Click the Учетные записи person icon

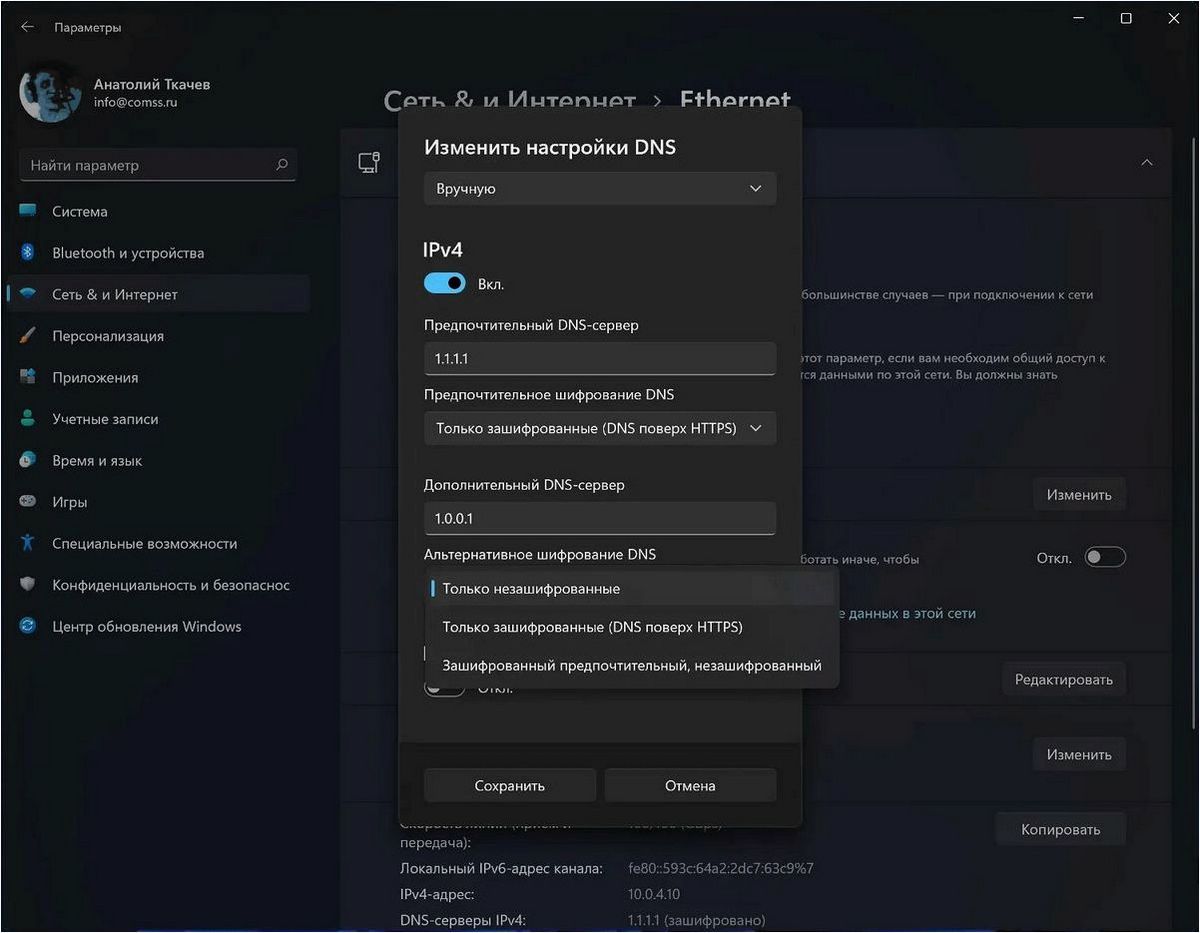coord(28,419)
